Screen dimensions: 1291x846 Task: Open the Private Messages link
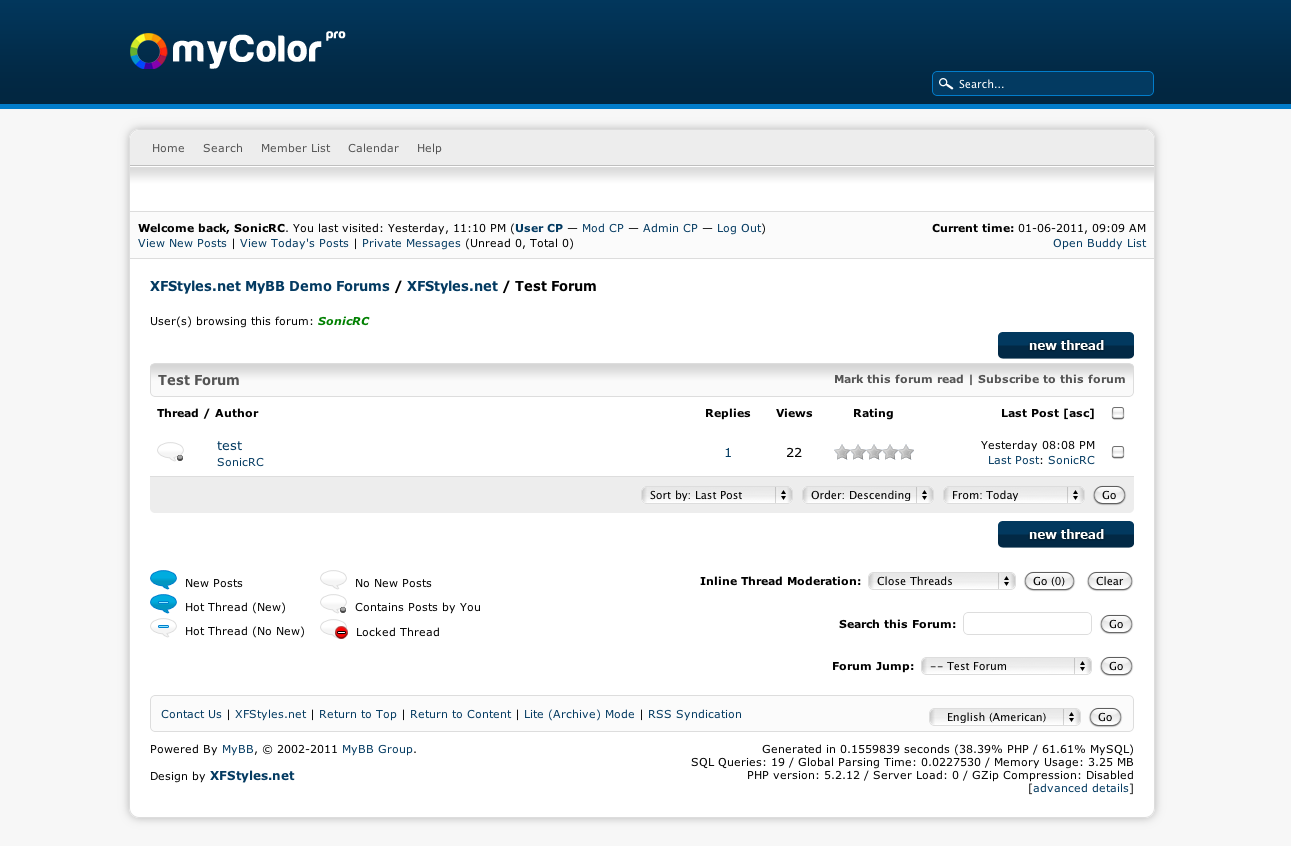tap(411, 243)
